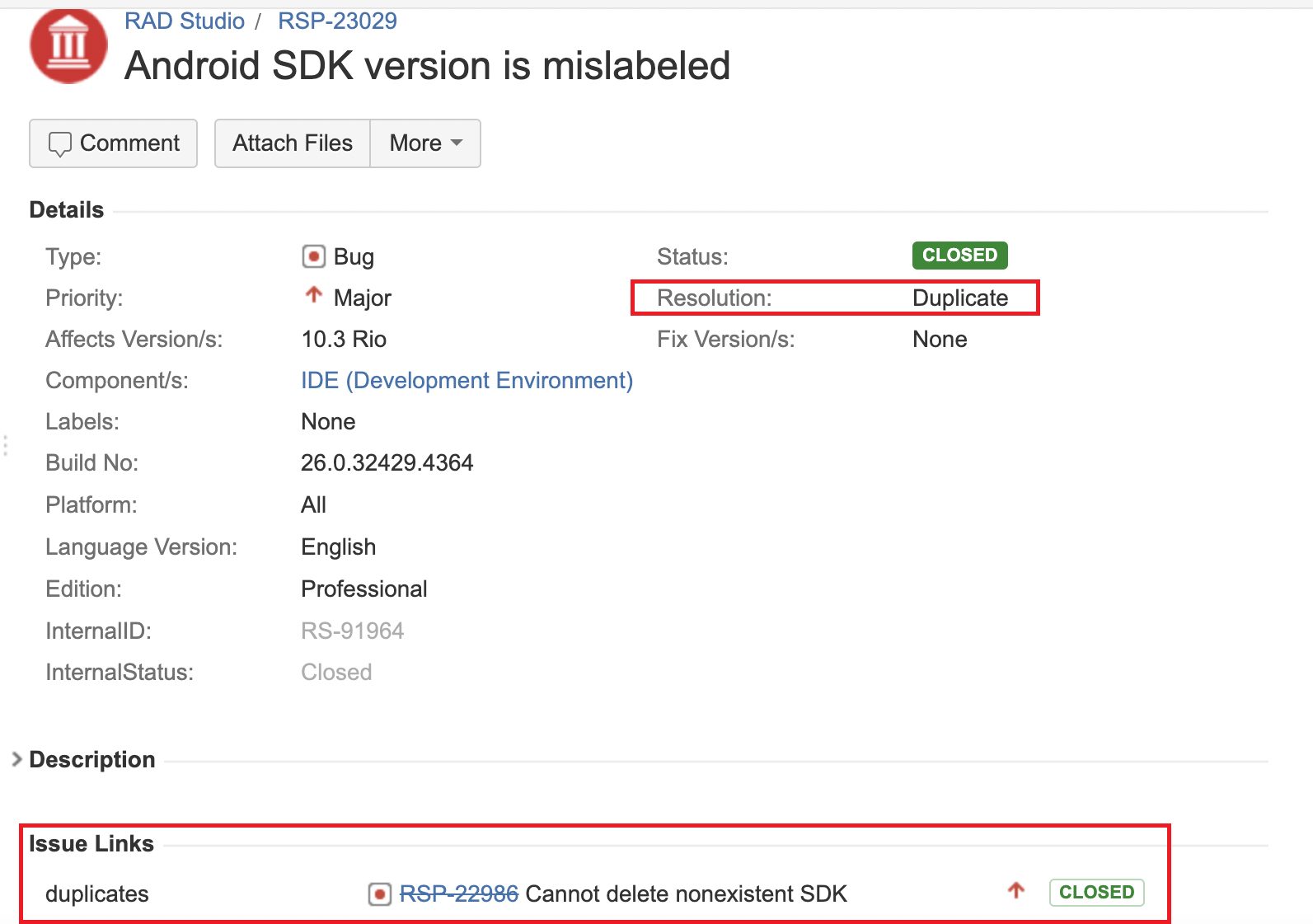Click the Labels value 'None'
The width and height of the screenshot is (1313, 924).
pos(328,421)
